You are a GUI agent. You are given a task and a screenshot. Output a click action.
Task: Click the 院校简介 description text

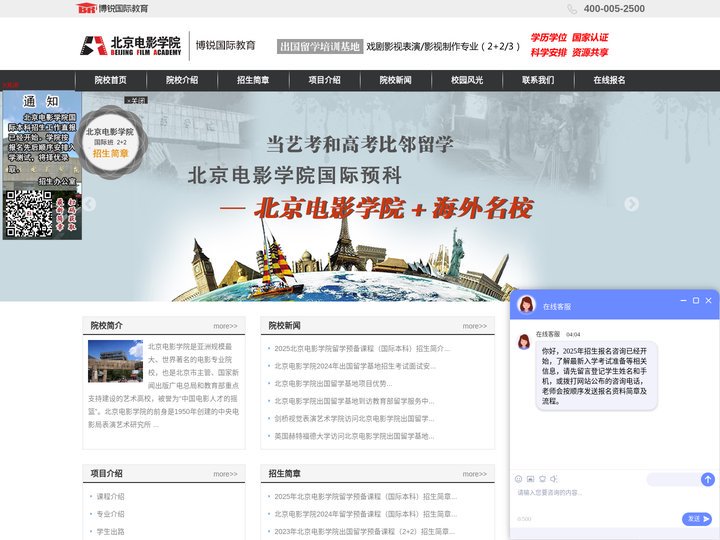163,385
